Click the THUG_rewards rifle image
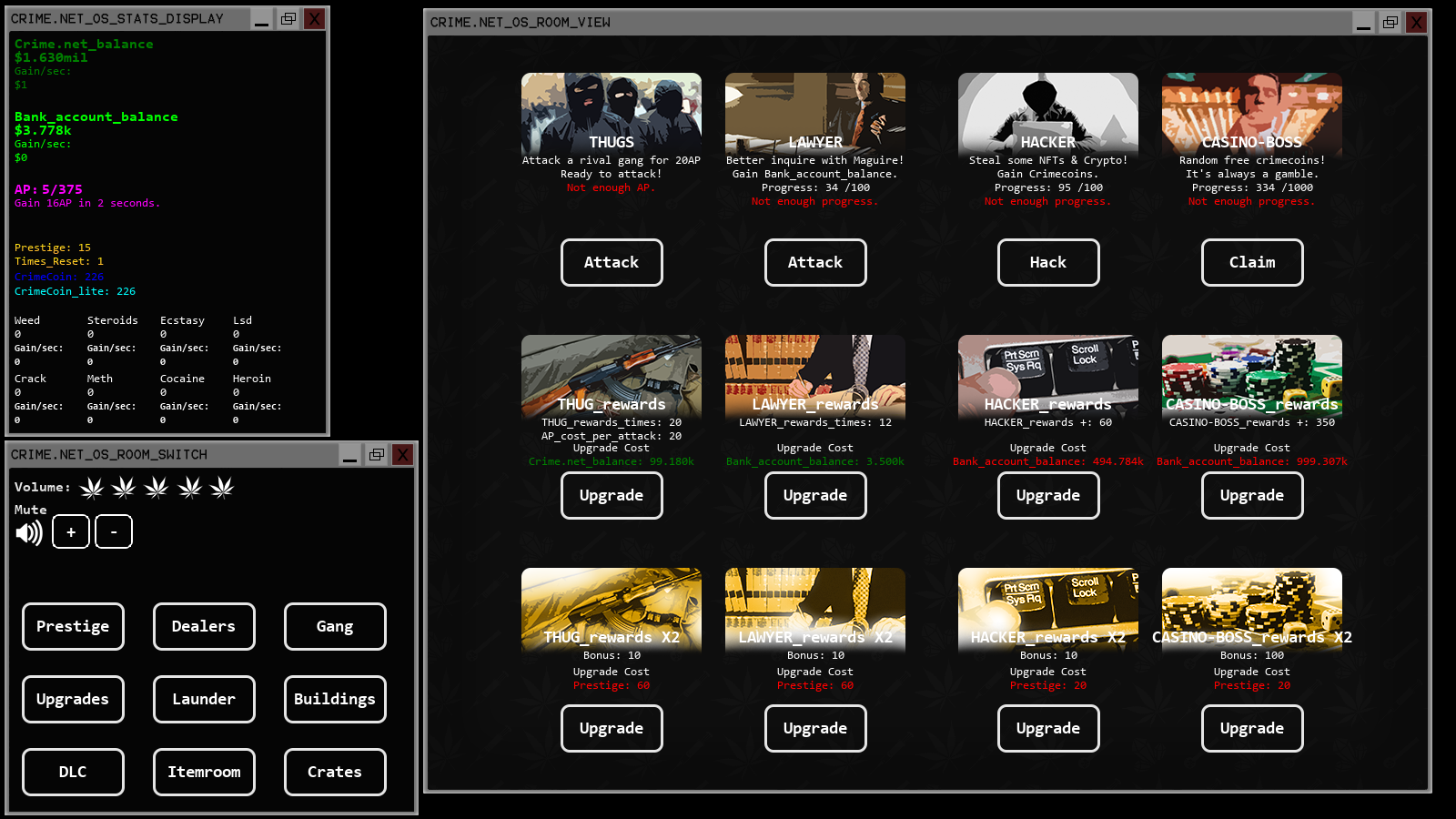Screen dimensions: 1456x819 (611, 373)
